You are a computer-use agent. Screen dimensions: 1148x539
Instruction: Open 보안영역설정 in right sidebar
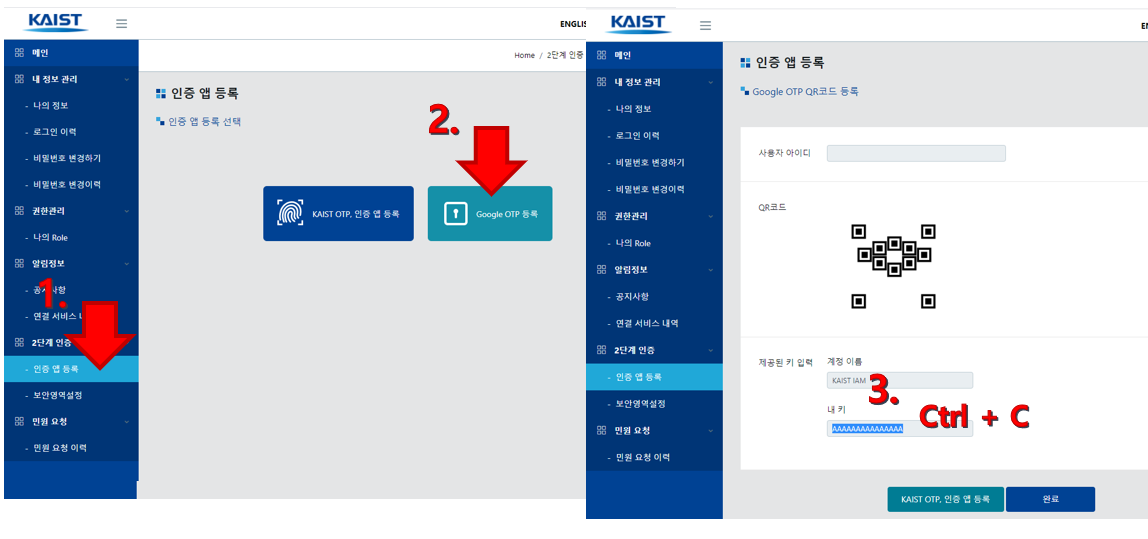point(641,404)
